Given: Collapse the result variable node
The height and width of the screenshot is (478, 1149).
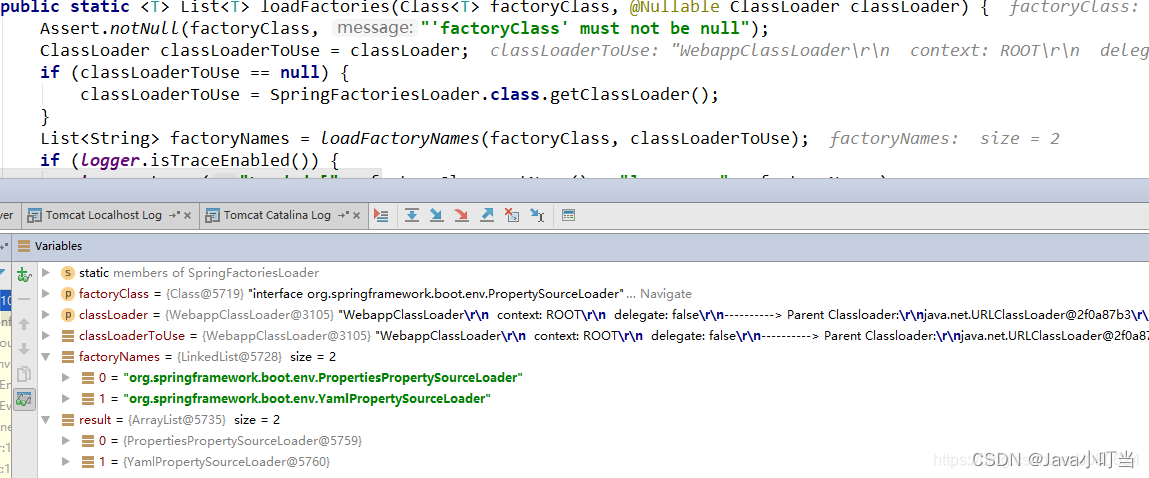Looking at the screenshot, I should (46, 420).
